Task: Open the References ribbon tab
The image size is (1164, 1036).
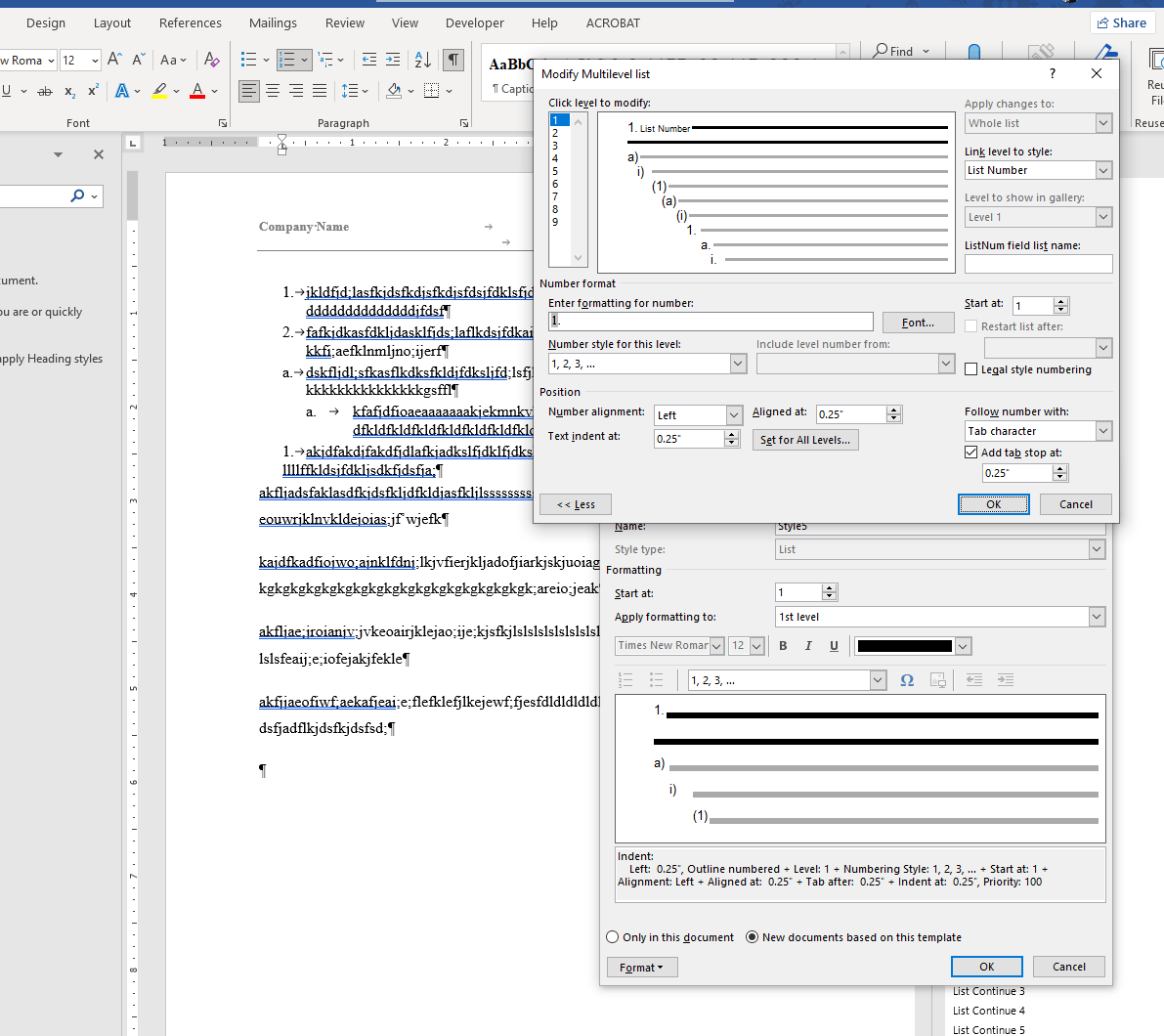Action: 190,22
